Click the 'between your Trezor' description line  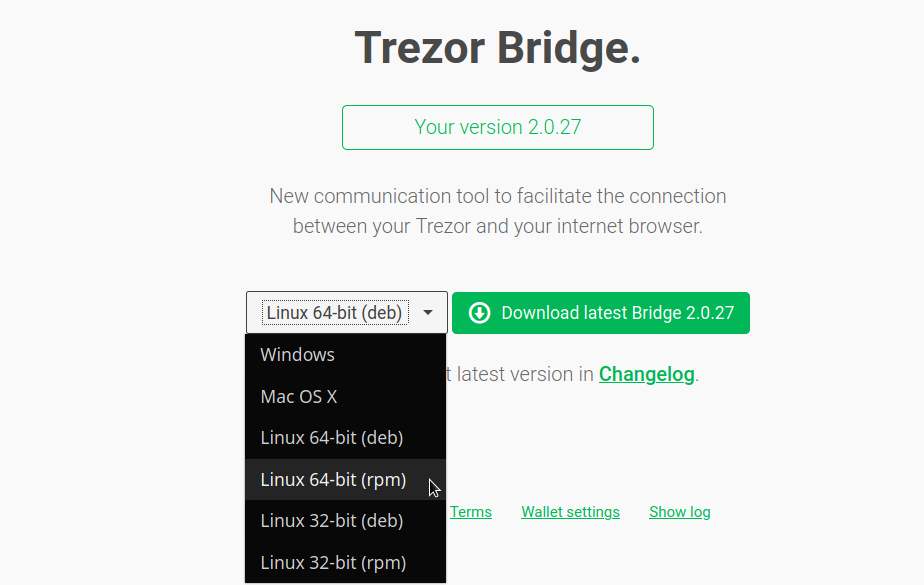point(497,226)
